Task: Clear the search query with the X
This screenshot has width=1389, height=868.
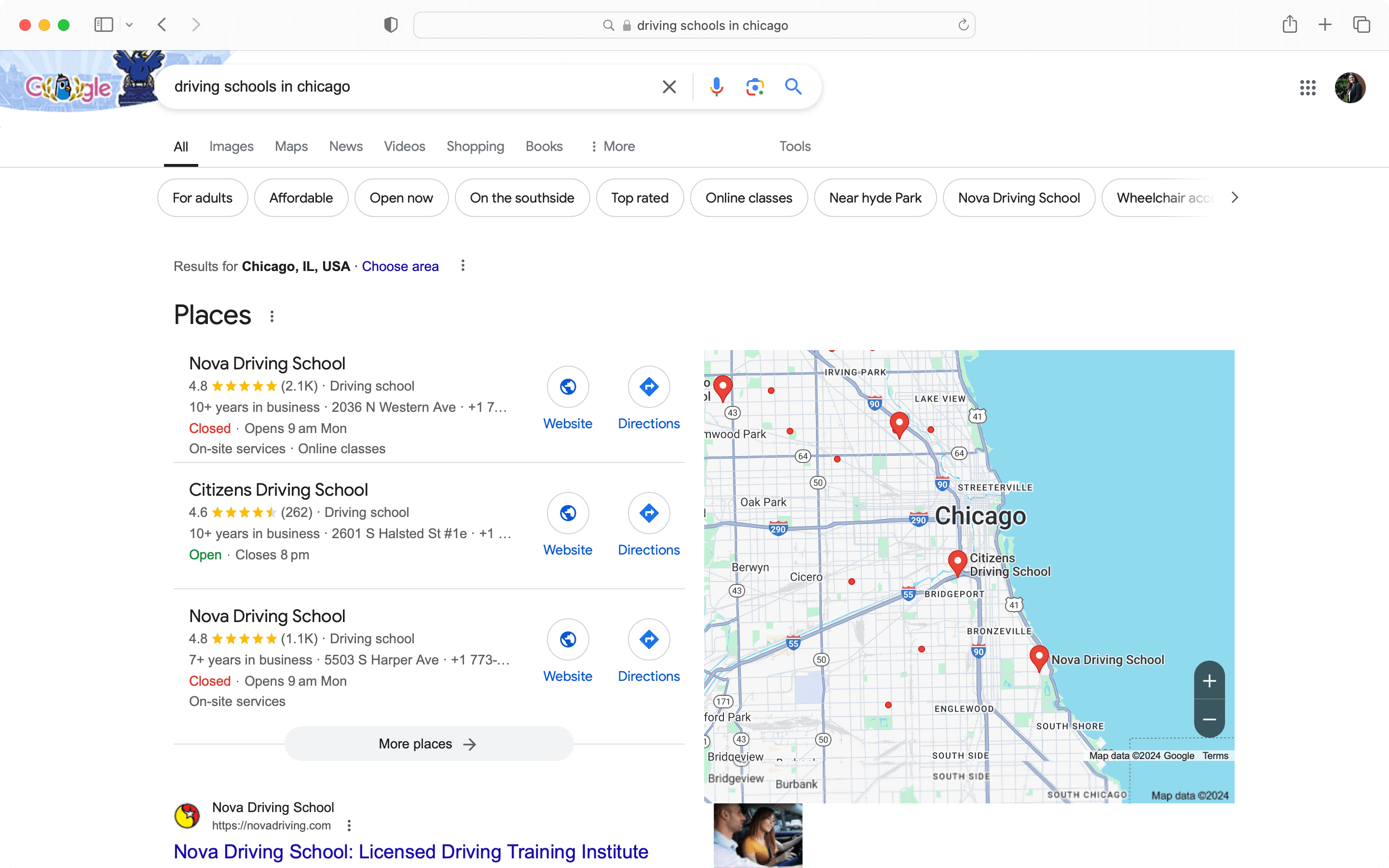Action: (x=668, y=87)
